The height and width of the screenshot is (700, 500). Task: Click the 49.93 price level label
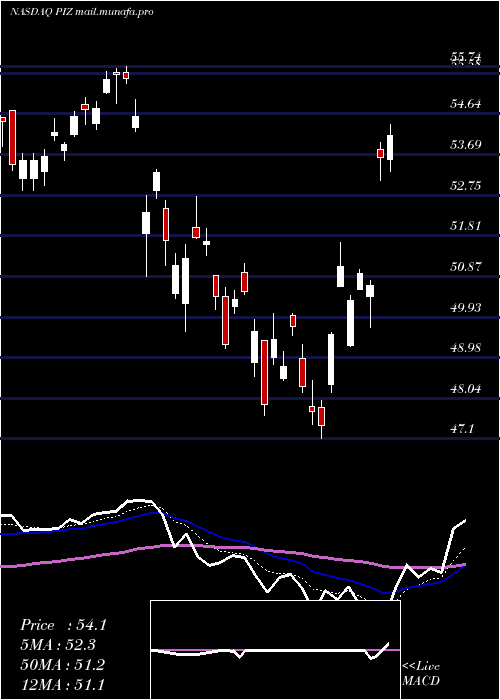point(466,308)
